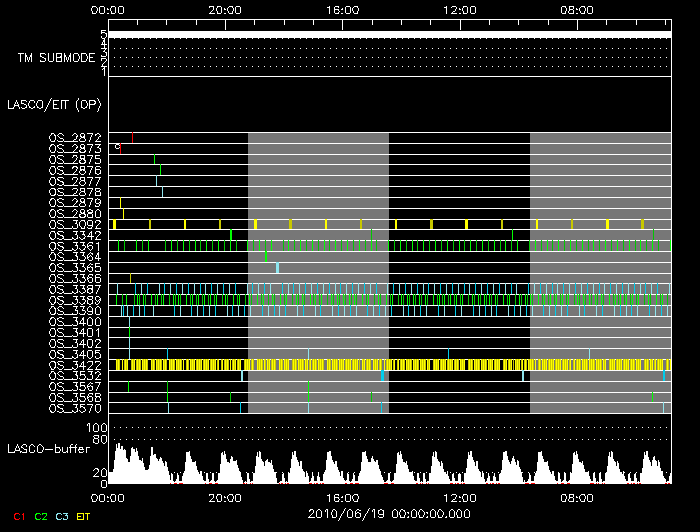Select the OS_3389 row label
The height and width of the screenshot is (532, 700).
tap(75, 300)
